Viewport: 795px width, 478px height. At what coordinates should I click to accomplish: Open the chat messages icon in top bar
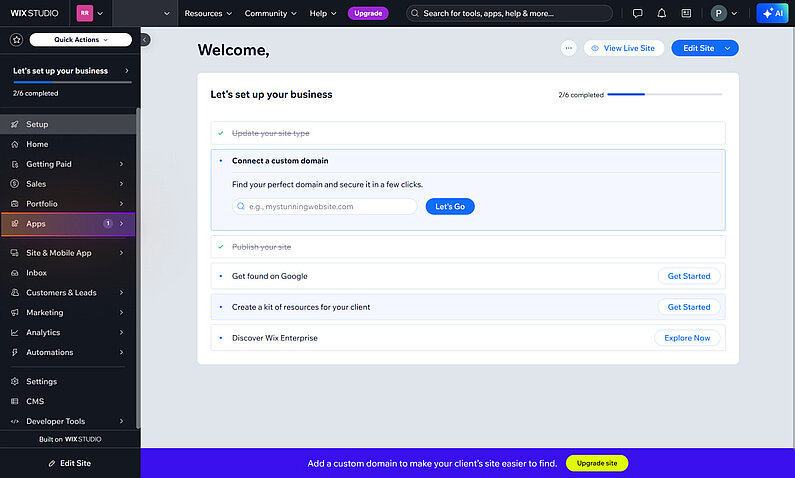pyautogui.click(x=638, y=14)
